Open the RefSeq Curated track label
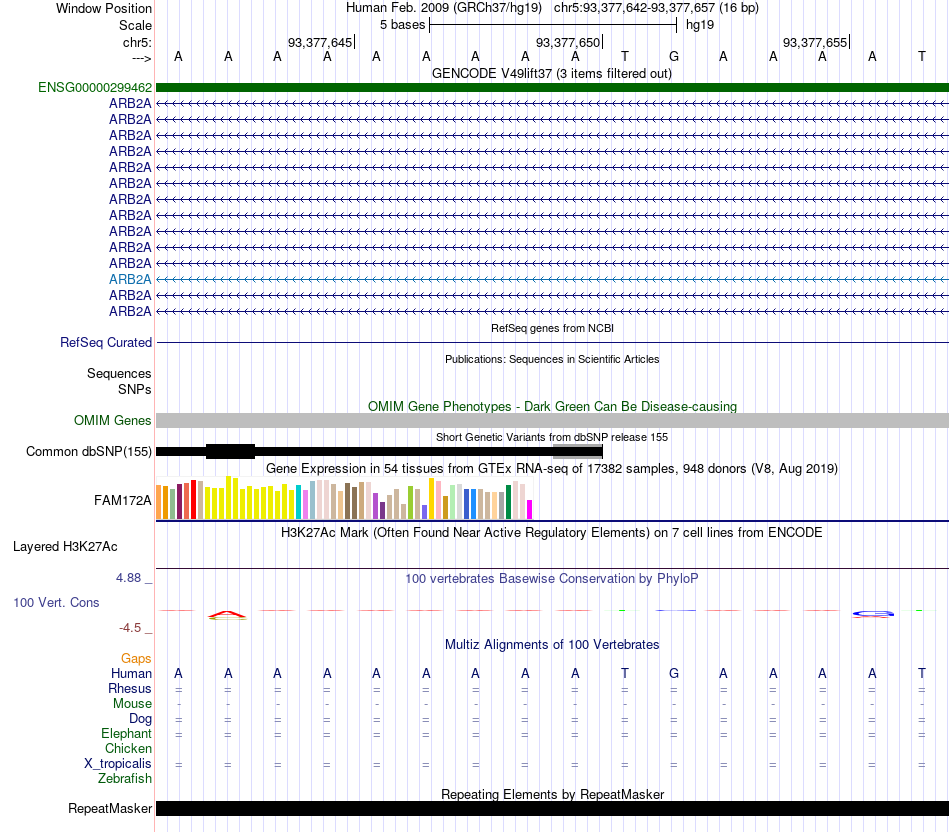The width and height of the screenshot is (950, 832). (x=105, y=342)
